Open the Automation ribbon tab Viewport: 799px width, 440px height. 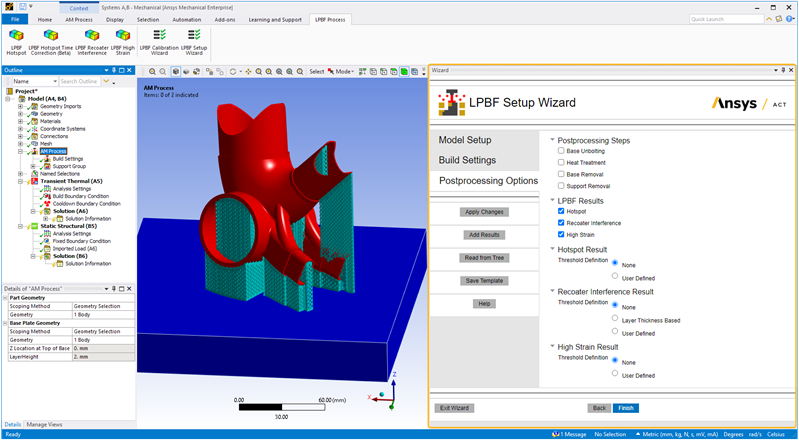187,19
